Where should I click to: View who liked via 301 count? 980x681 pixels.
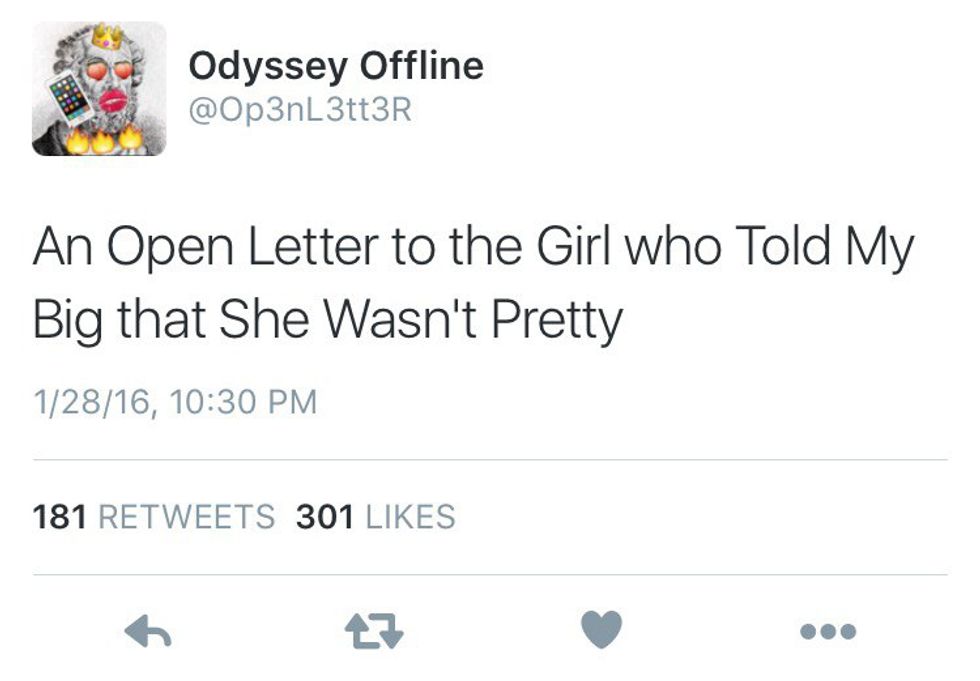[x=324, y=517]
